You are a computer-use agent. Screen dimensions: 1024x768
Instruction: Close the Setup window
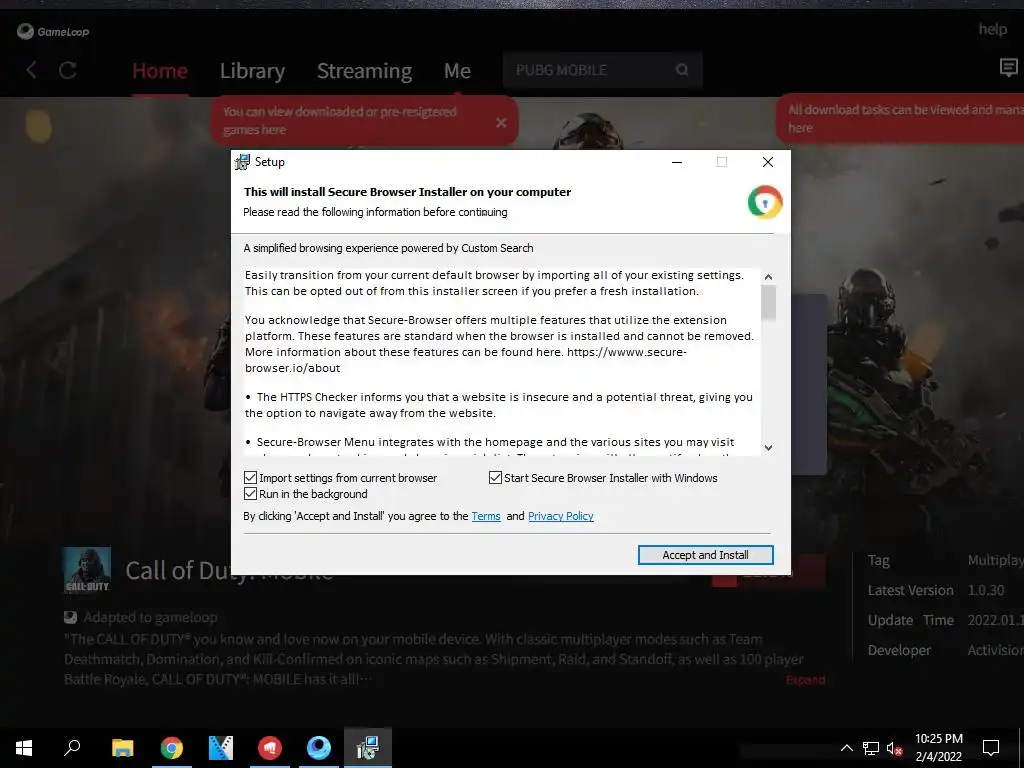click(768, 162)
